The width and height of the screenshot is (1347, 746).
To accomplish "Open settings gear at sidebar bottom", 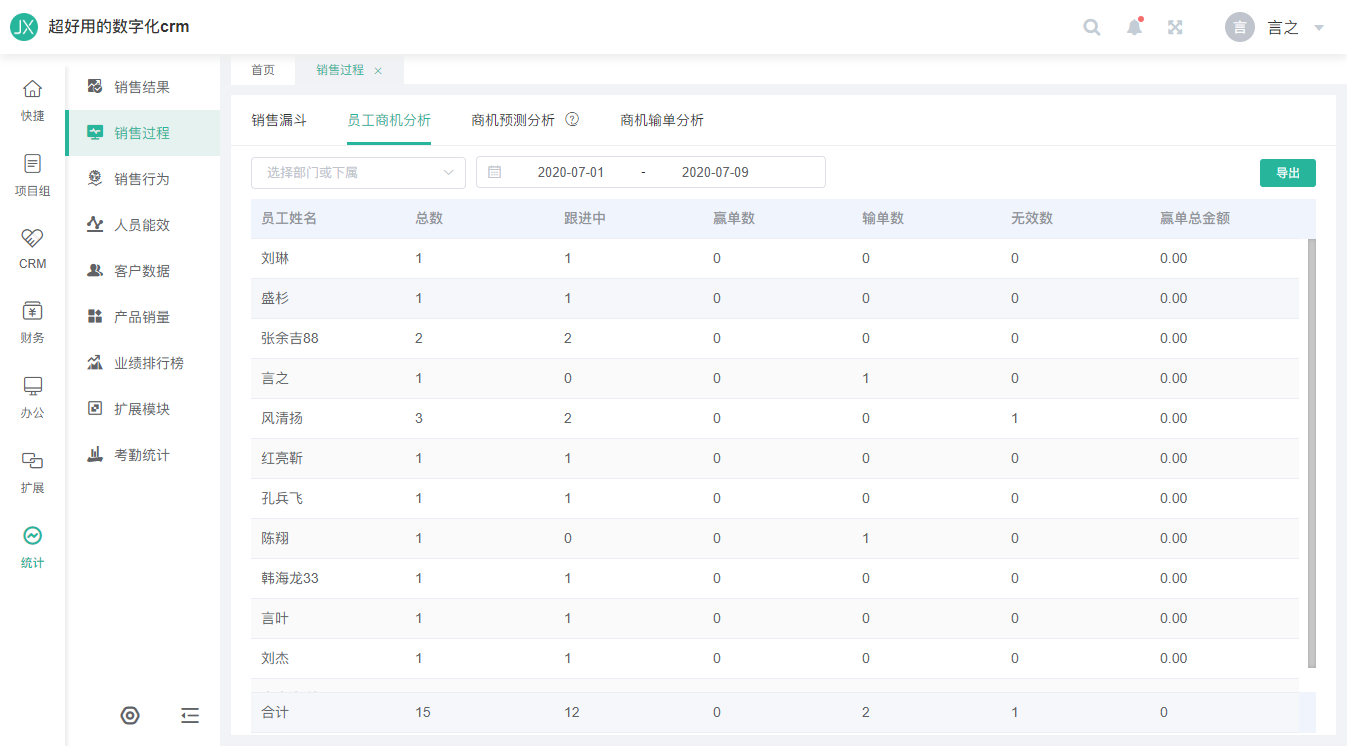I will [130, 715].
